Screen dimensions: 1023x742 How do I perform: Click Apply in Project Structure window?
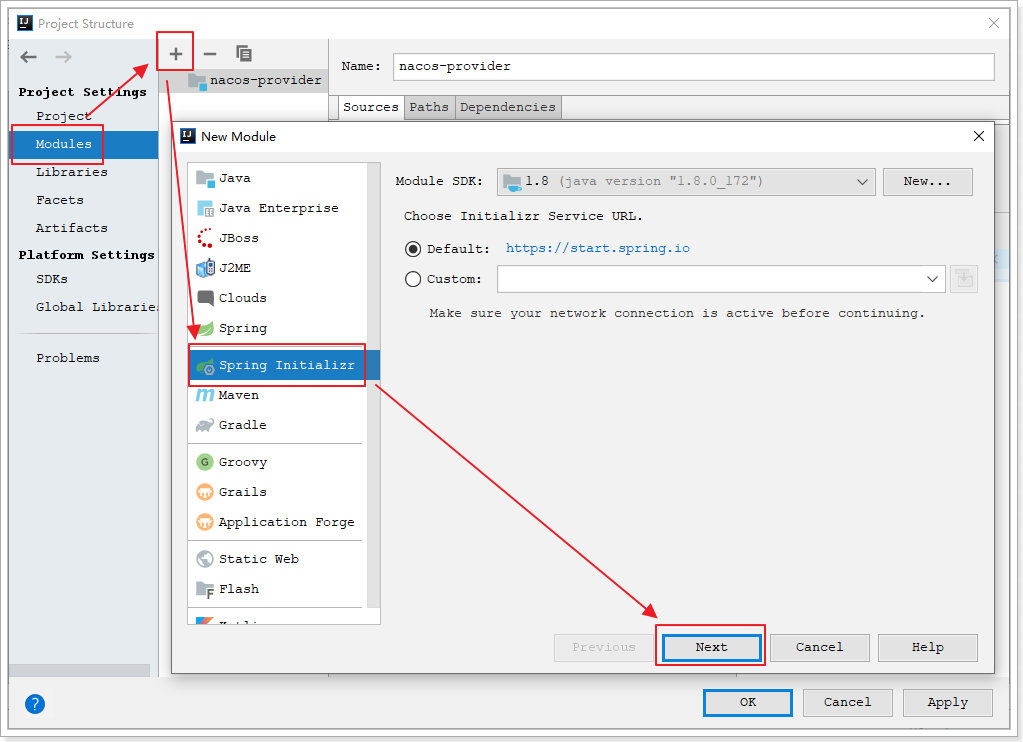click(947, 702)
